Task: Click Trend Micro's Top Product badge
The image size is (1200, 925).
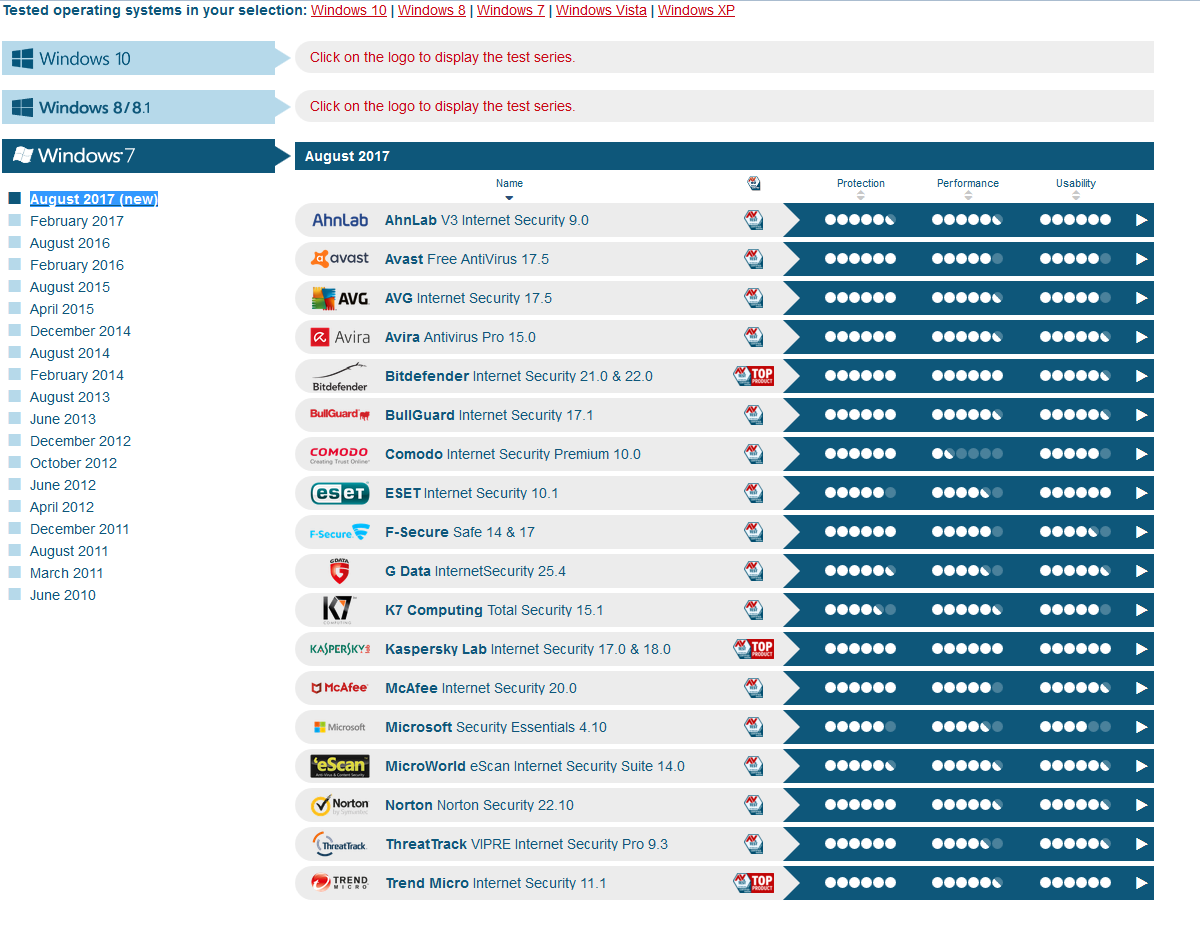Action: pyautogui.click(x=754, y=883)
